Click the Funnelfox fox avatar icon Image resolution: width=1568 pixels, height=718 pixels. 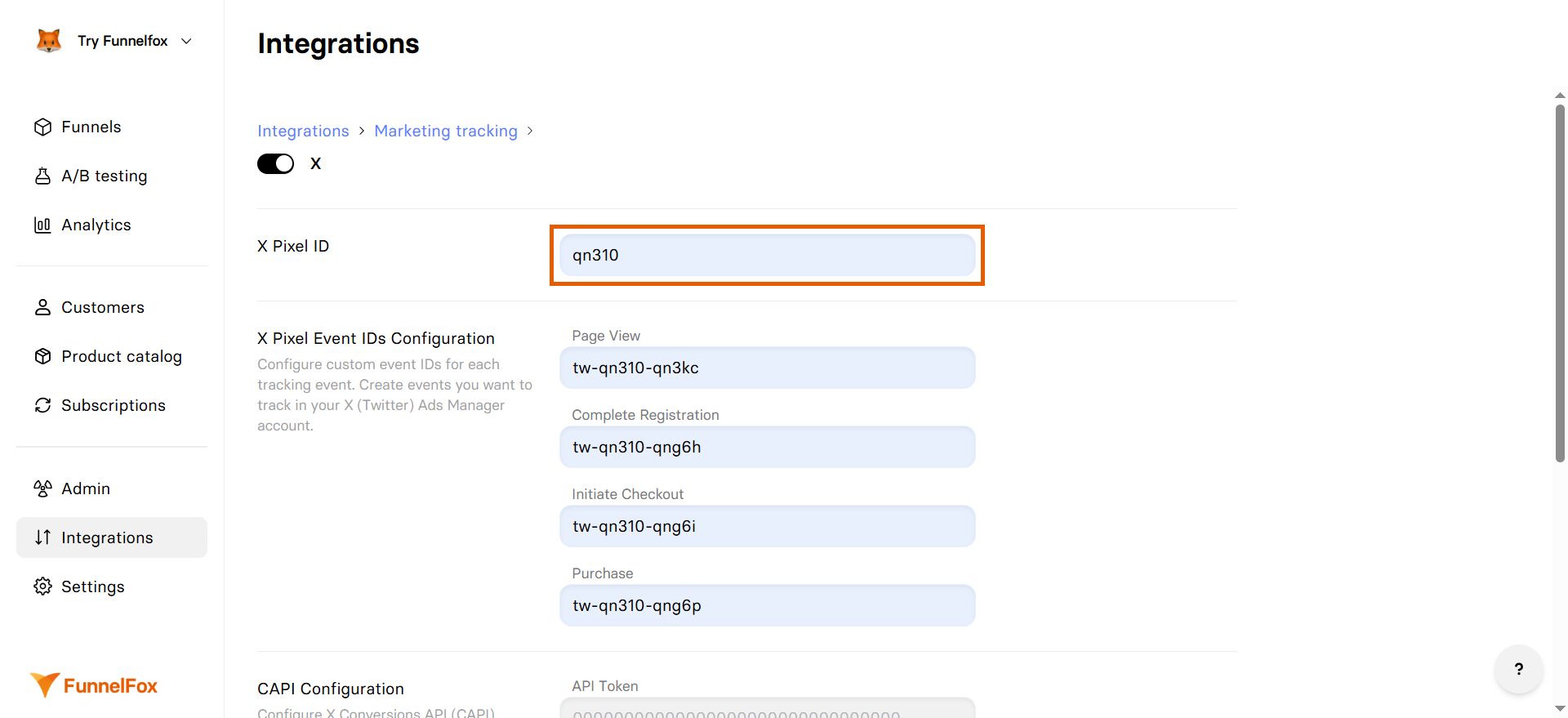coord(49,41)
